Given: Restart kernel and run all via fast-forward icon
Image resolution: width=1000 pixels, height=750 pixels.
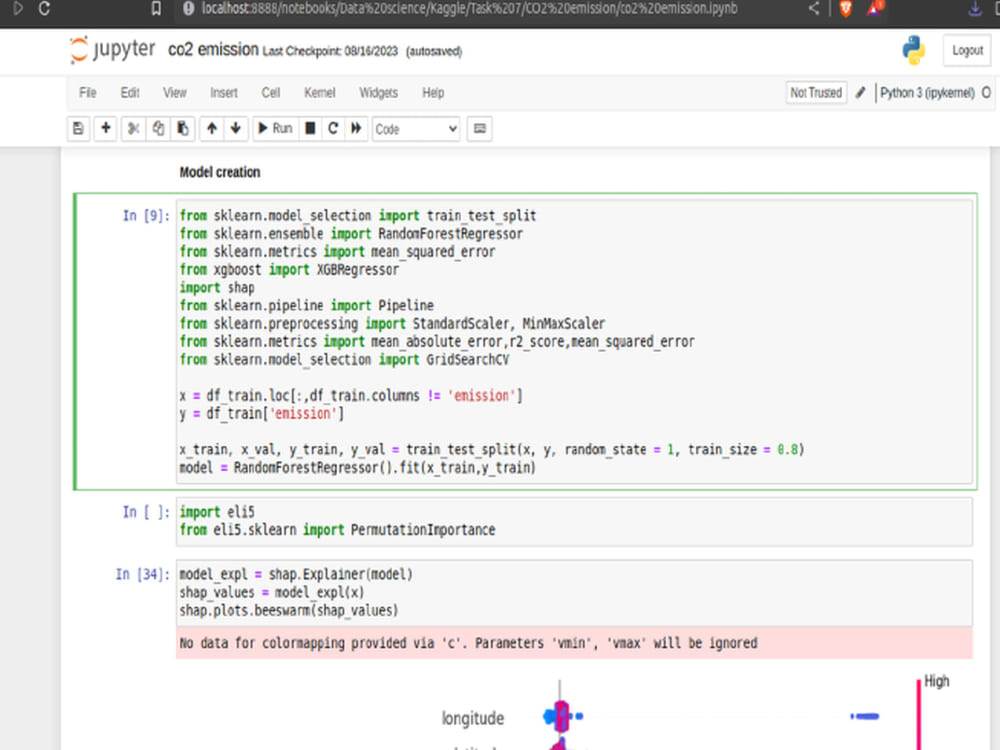Looking at the screenshot, I should pyautogui.click(x=356, y=128).
